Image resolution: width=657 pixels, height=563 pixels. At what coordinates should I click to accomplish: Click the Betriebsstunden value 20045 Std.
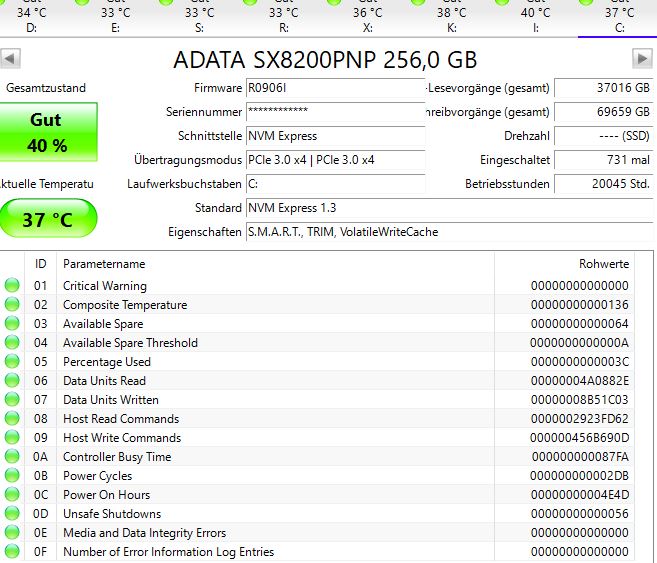pos(604,183)
